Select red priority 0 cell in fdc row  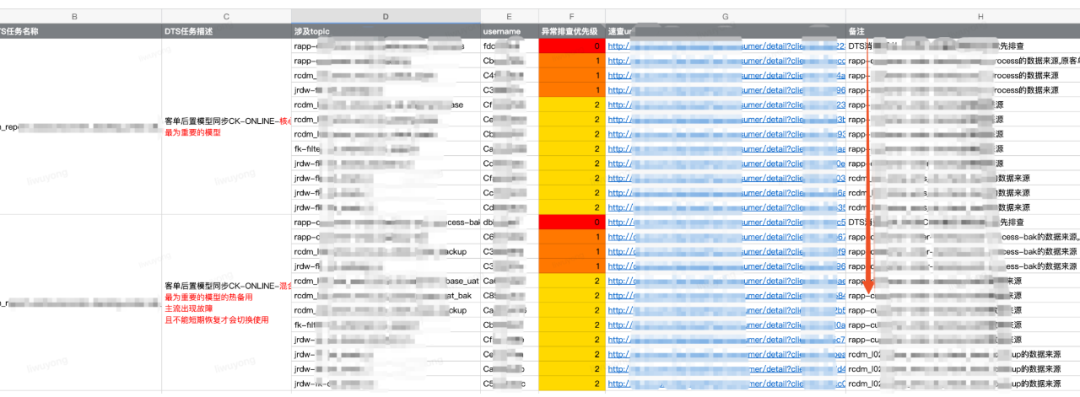point(572,46)
